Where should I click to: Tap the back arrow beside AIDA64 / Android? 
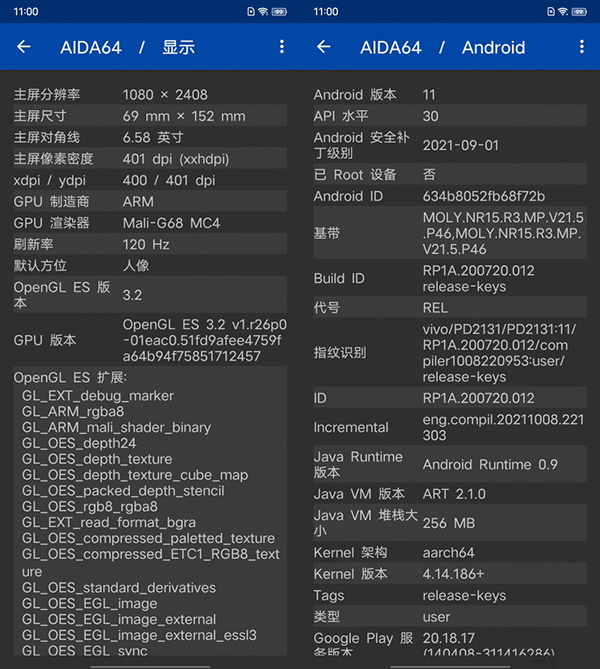(x=323, y=47)
